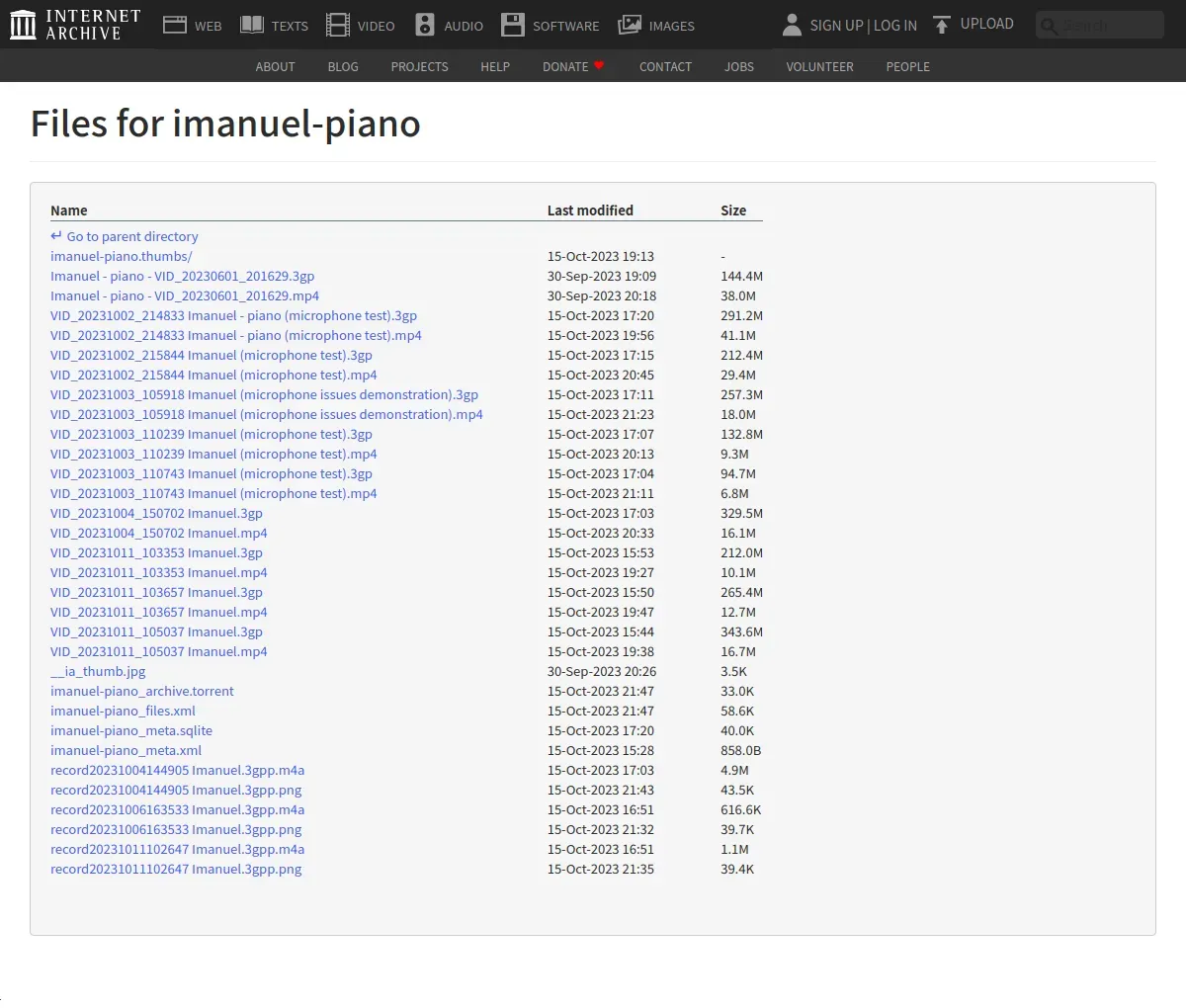
Task: Open the Video film-strip icon
Action: (x=338, y=25)
